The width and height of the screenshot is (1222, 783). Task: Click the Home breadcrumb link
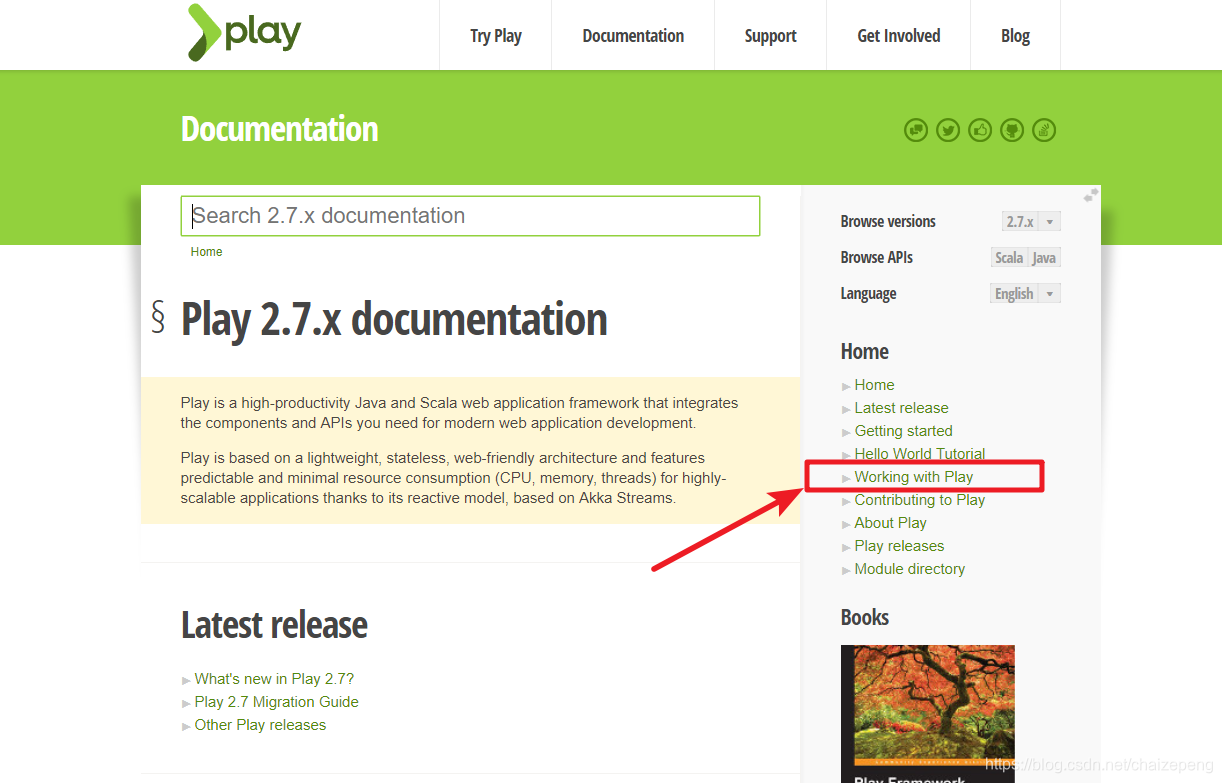pos(207,252)
